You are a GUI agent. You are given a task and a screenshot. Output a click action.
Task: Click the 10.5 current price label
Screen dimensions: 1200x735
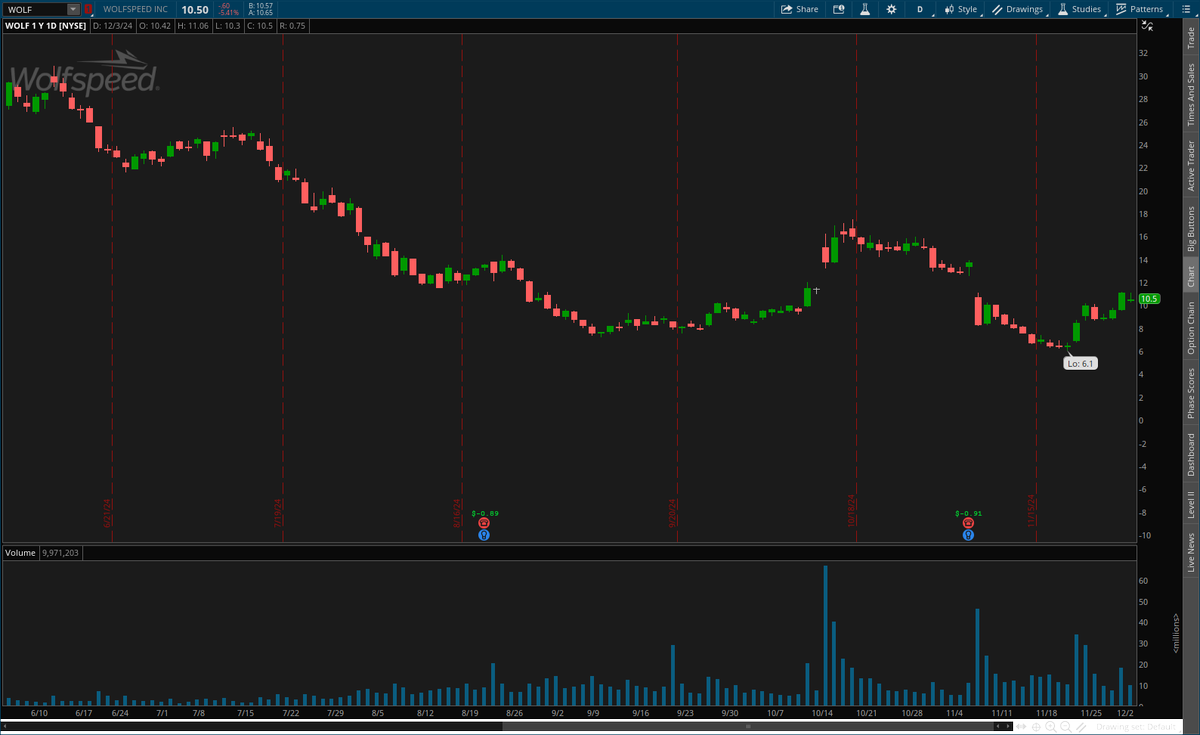click(x=1148, y=298)
